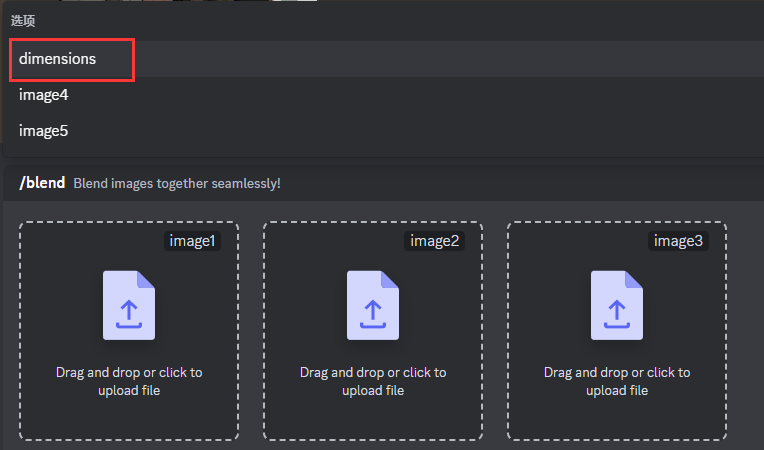Screen dimensions: 764x450
Task: Click image3 'Drag and drop or click' text
Action: pyautogui.click(x=617, y=381)
